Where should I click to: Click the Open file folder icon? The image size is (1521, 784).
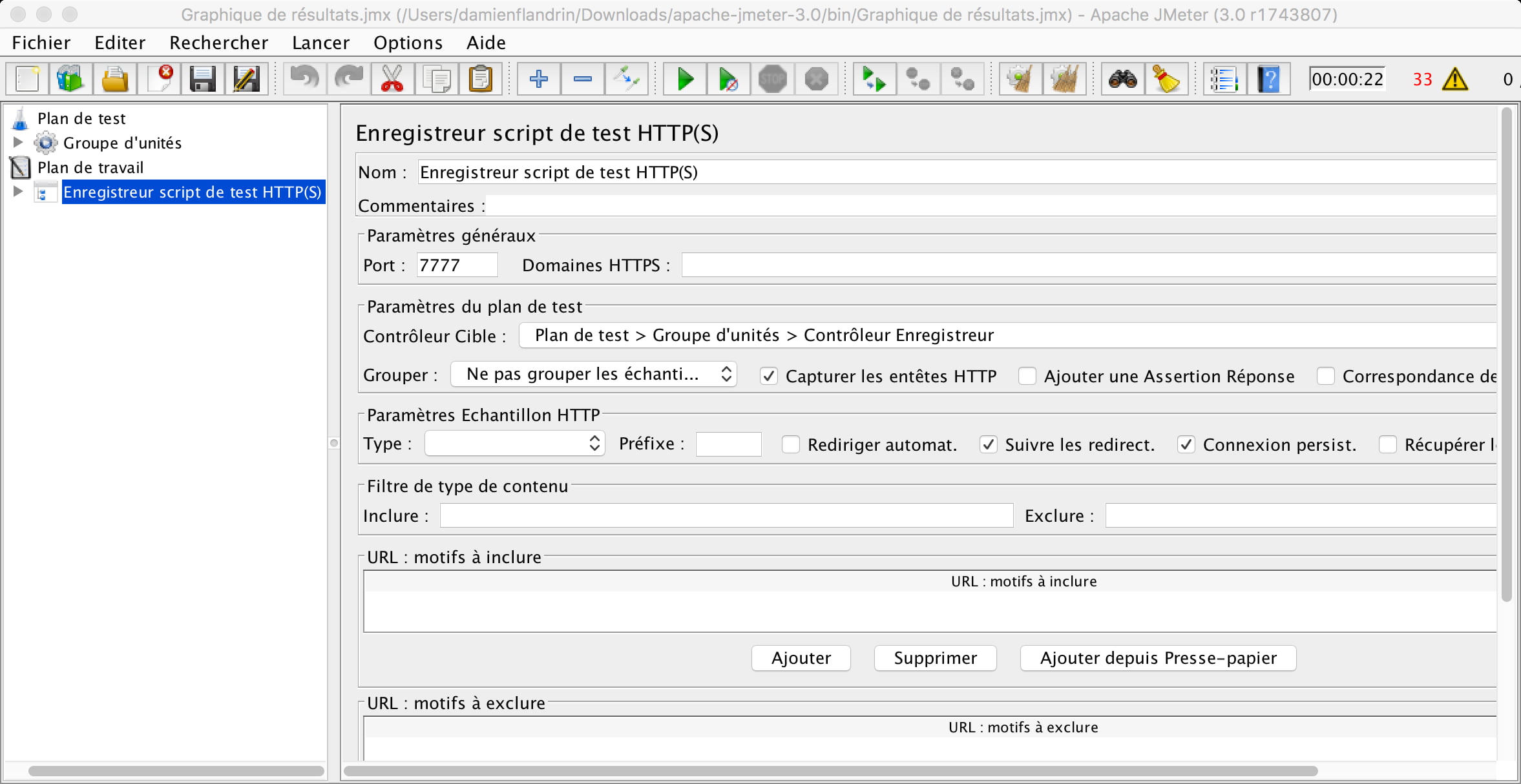115,79
